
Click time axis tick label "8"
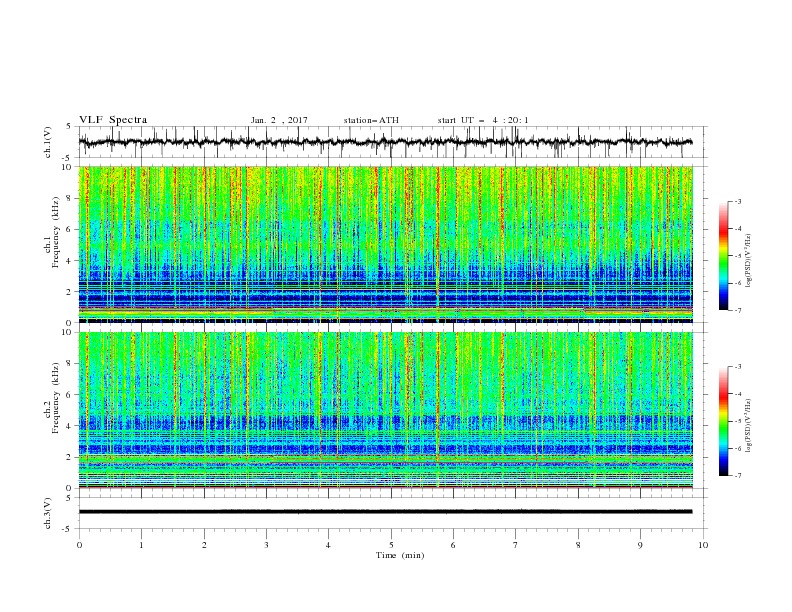pyautogui.click(x=578, y=545)
